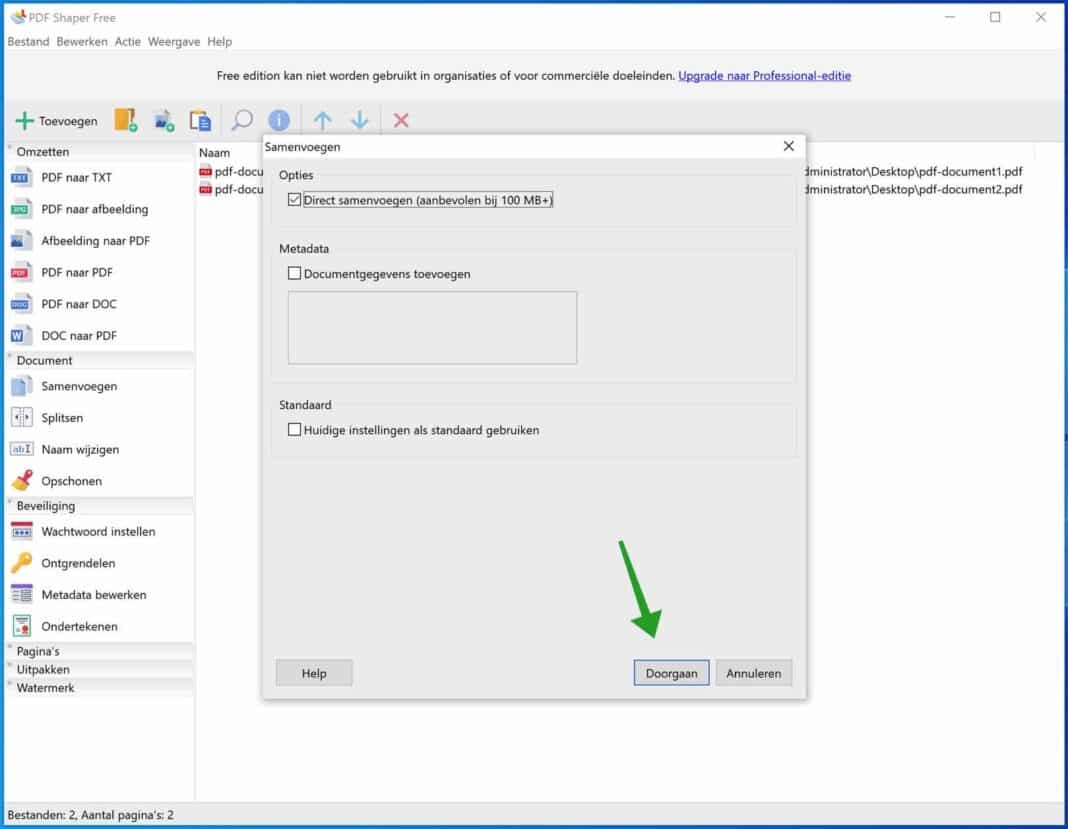
Task: Click the metadata text box
Action: pyautogui.click(x=433, y=328)
